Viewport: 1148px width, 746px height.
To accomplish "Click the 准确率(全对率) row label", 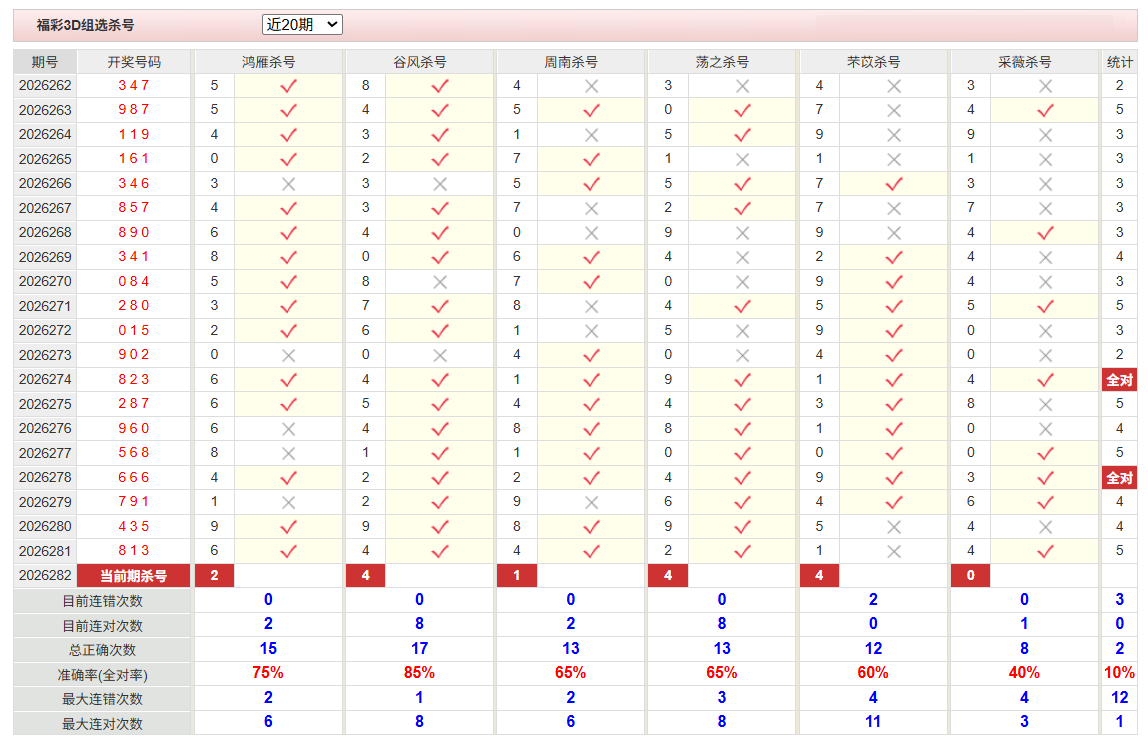I will (x=102, y=675).
